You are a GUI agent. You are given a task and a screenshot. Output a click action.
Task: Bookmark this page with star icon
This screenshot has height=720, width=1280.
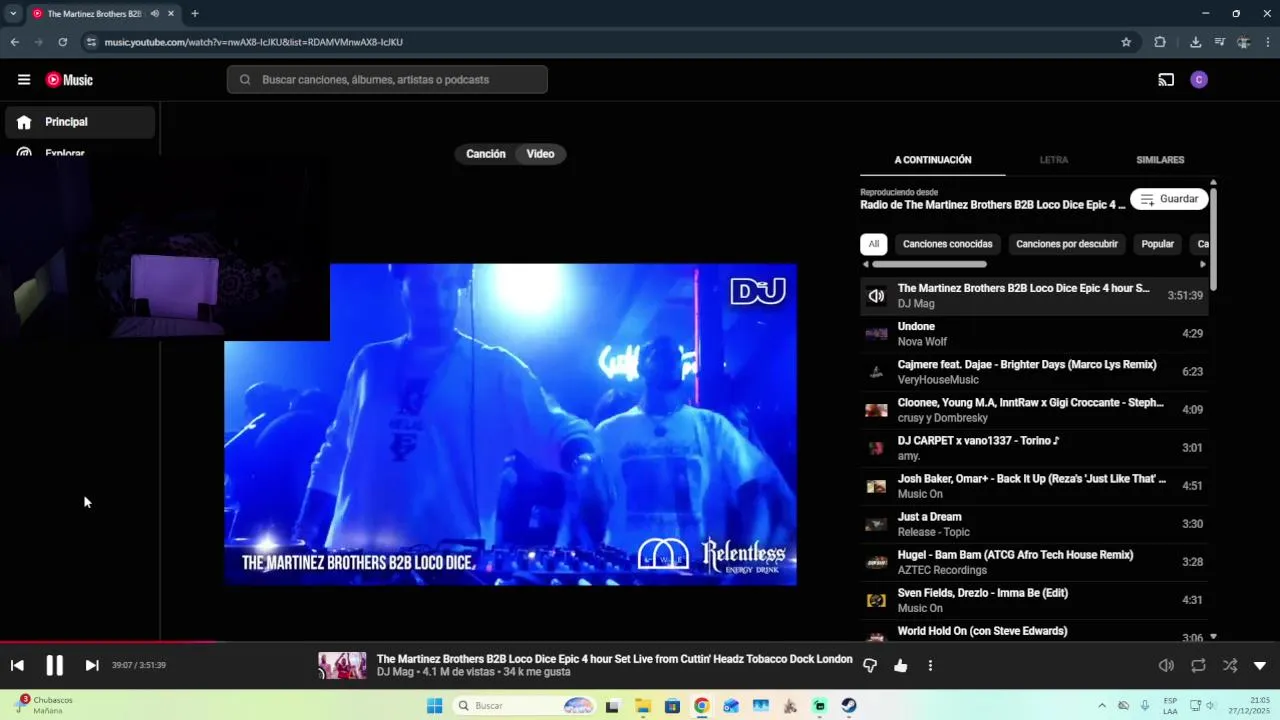tap(1126, 42)
